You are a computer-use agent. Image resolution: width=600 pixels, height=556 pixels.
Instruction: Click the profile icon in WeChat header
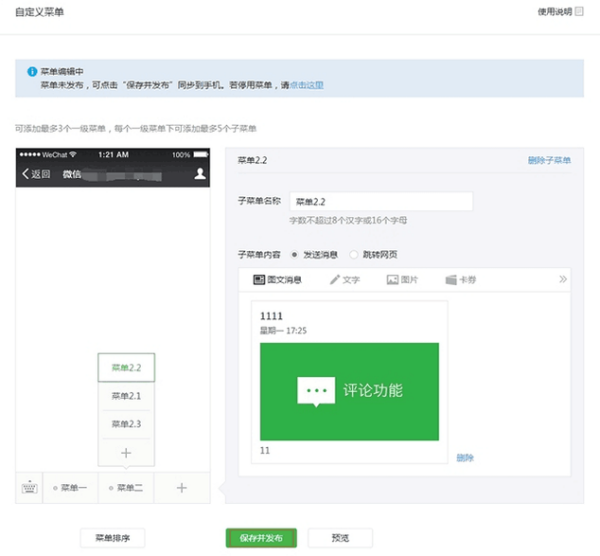[199, 173]
